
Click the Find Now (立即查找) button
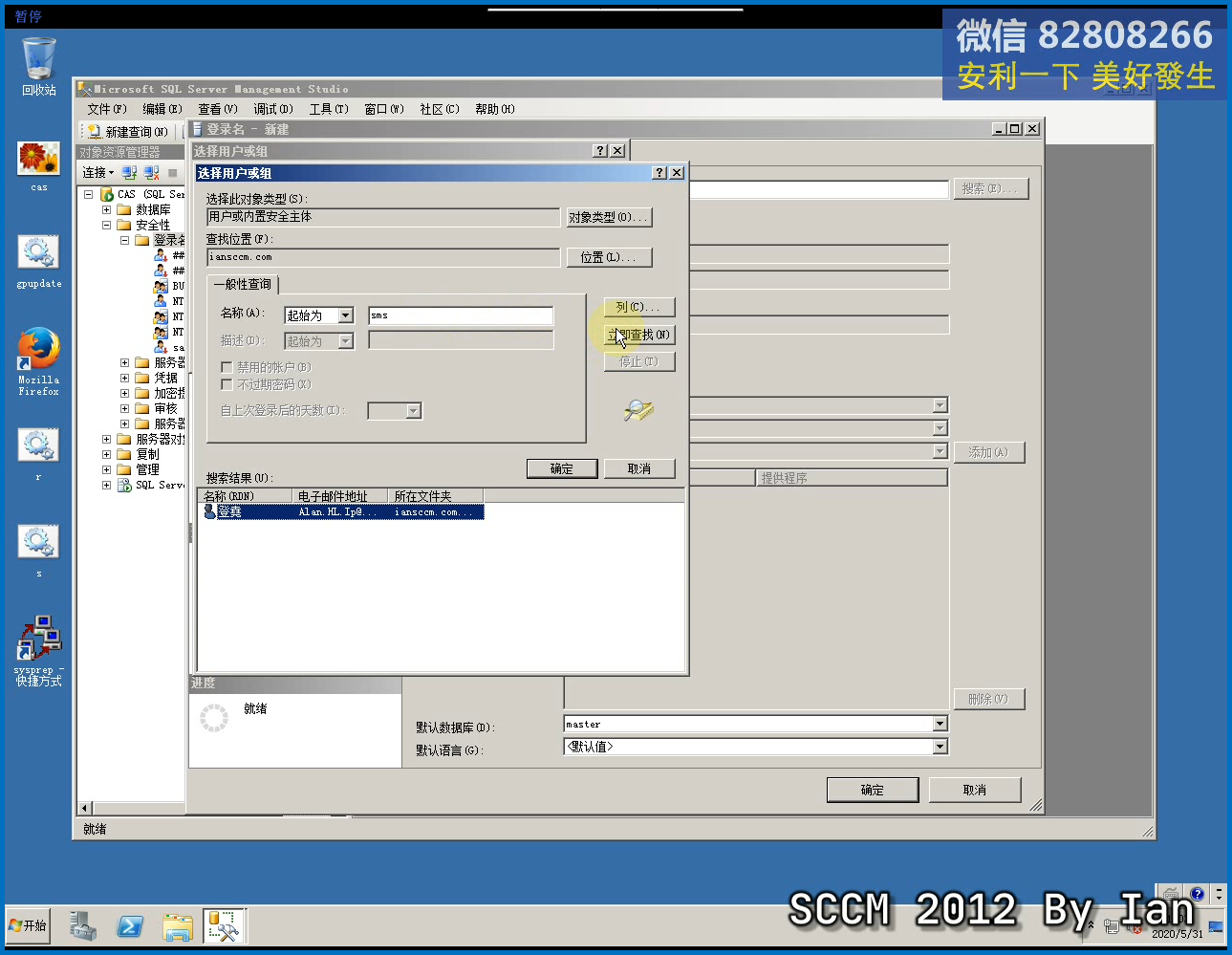[x=638, y=335]
